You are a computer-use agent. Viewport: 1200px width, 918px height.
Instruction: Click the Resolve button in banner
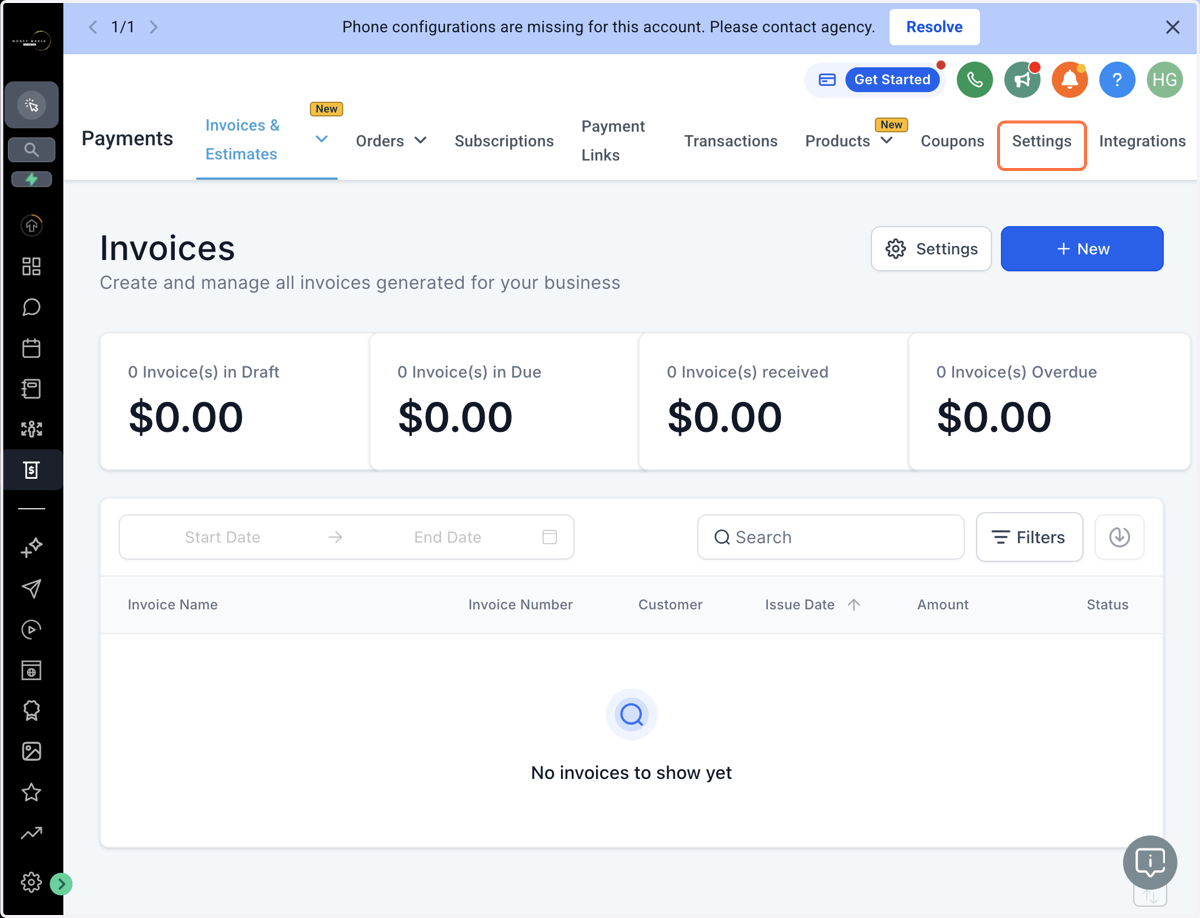point(934,27)
